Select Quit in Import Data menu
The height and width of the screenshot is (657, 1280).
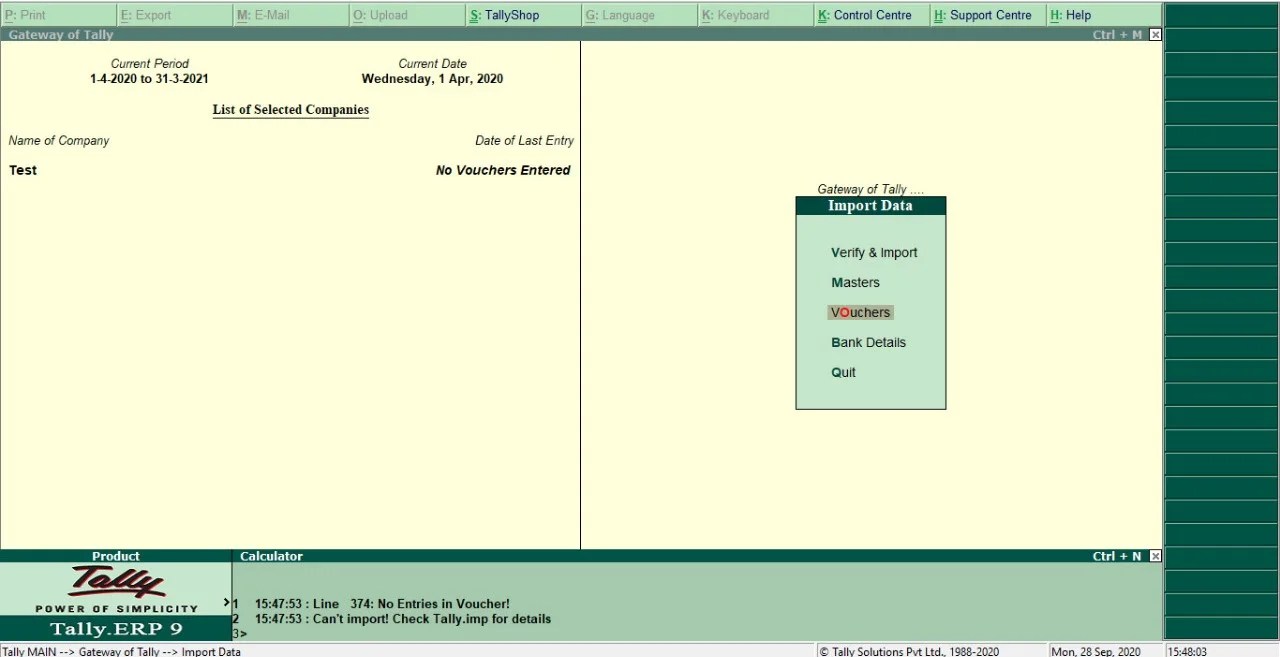pyautogui.click(x=843, y=373)
